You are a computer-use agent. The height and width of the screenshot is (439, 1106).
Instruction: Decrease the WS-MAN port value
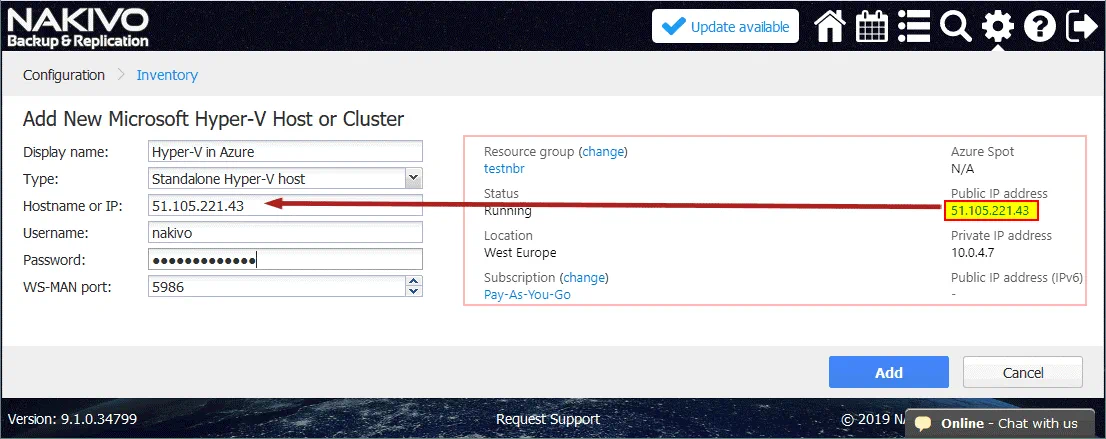click(413, 291)
